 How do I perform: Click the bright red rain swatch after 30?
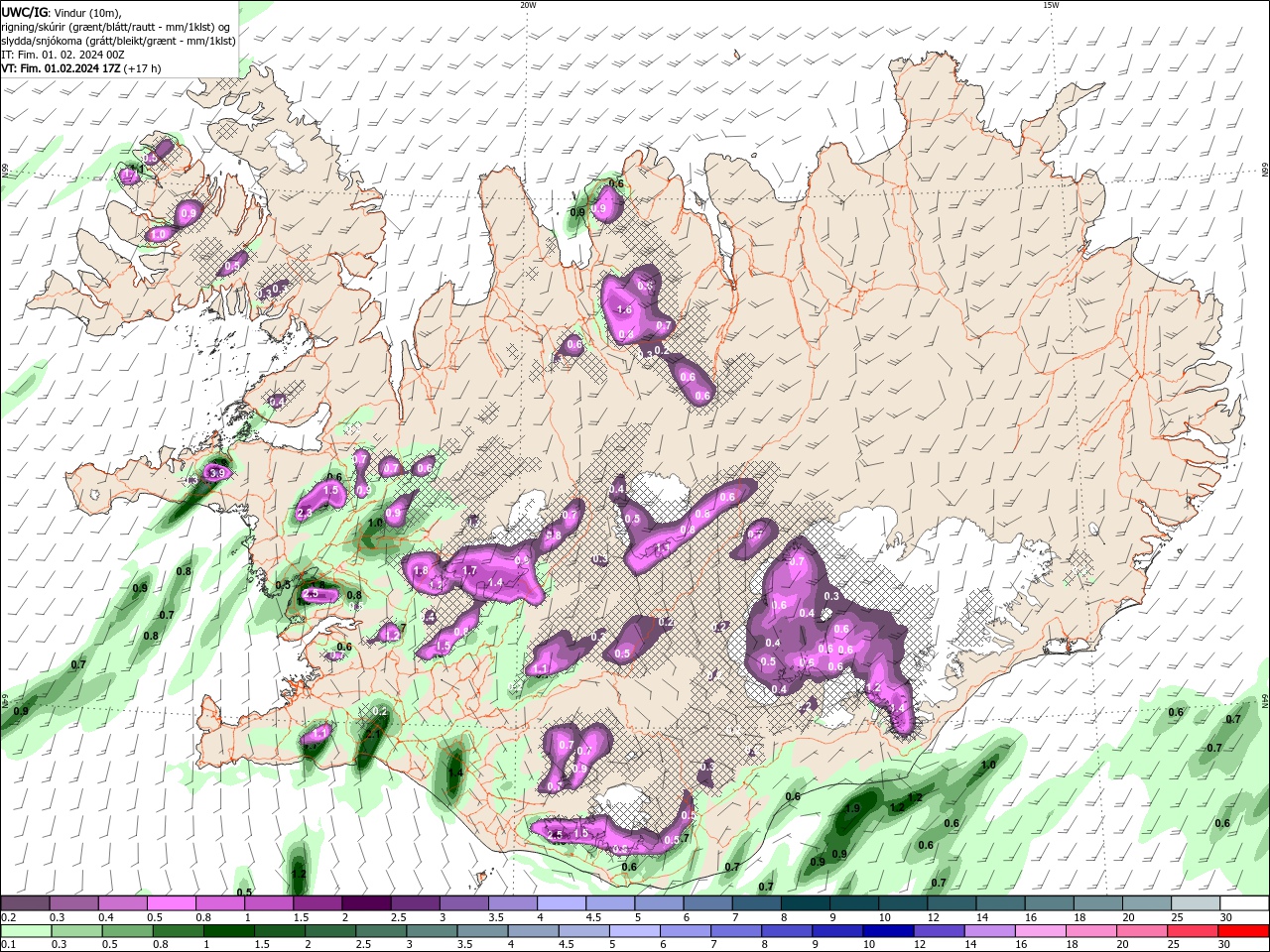pos(1244,931)
